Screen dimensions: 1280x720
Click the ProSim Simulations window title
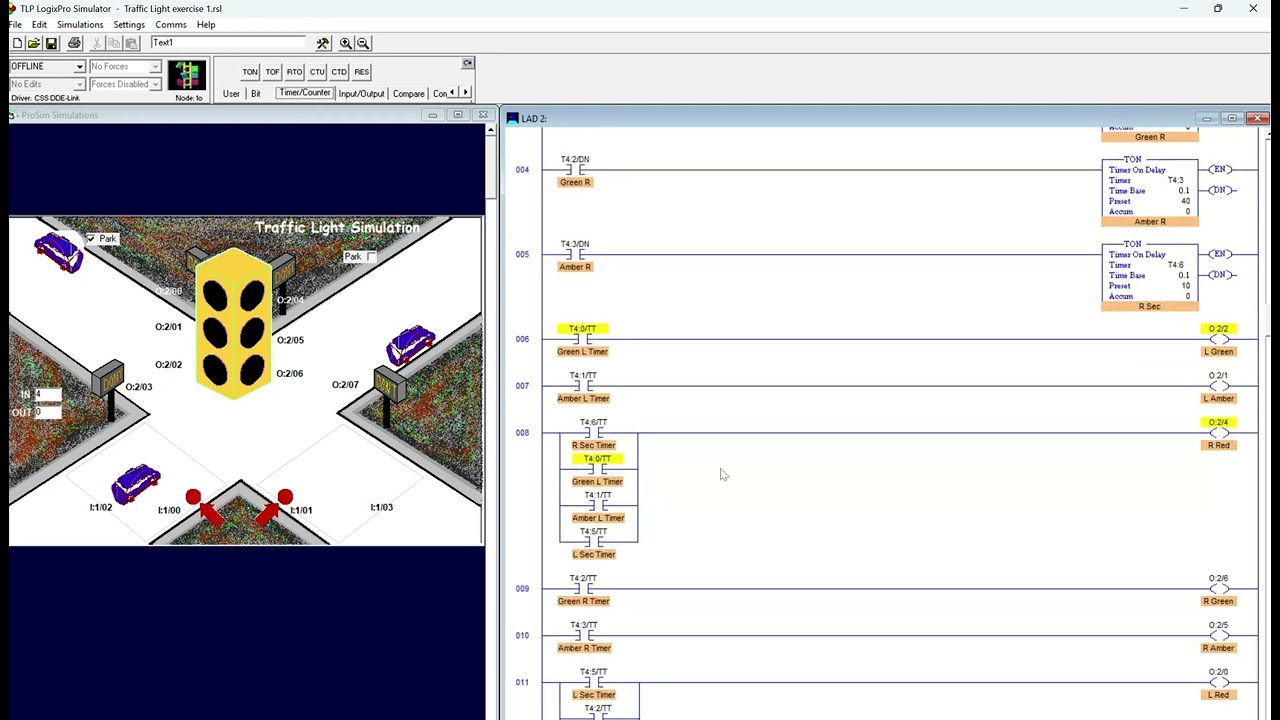[x=60, y=115]
